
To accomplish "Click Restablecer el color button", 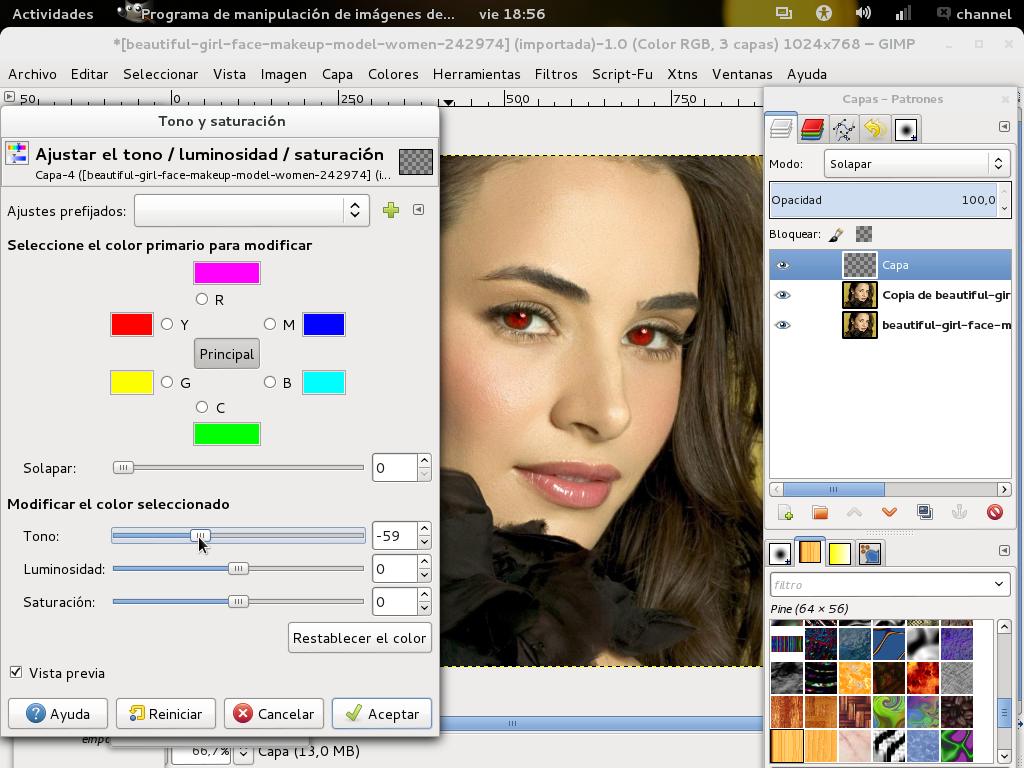I will pyautogui.click(x=359, y=637).
